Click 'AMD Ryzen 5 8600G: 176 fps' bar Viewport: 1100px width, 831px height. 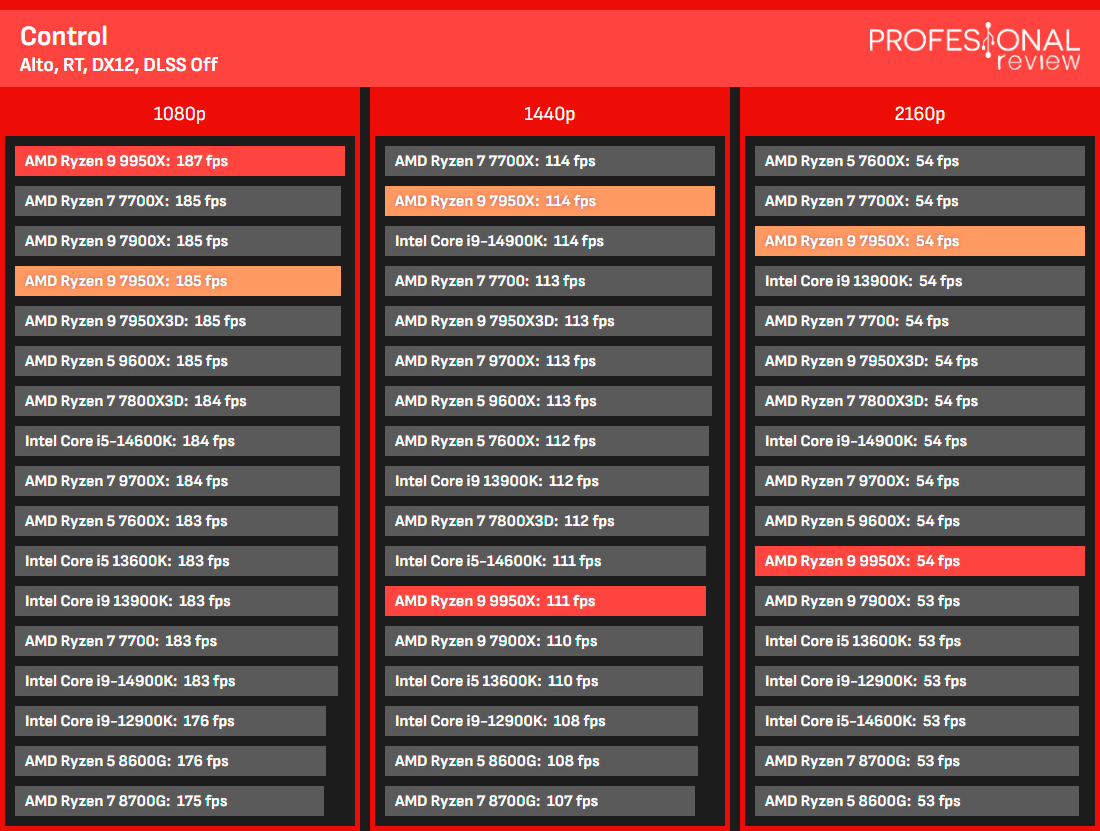(x=170, y=760)
